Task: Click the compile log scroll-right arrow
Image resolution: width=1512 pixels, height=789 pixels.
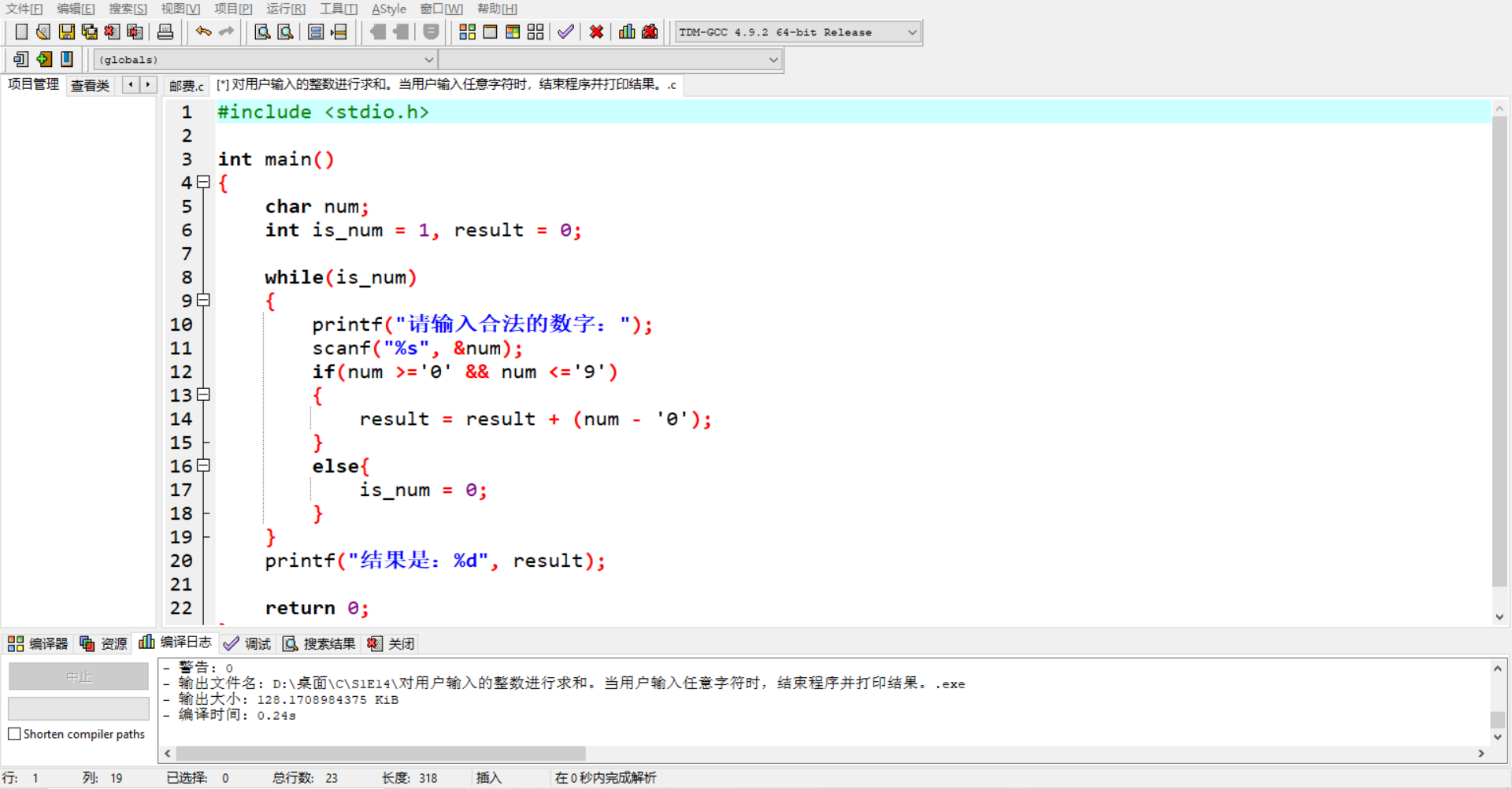Action: pos(1481,754)
